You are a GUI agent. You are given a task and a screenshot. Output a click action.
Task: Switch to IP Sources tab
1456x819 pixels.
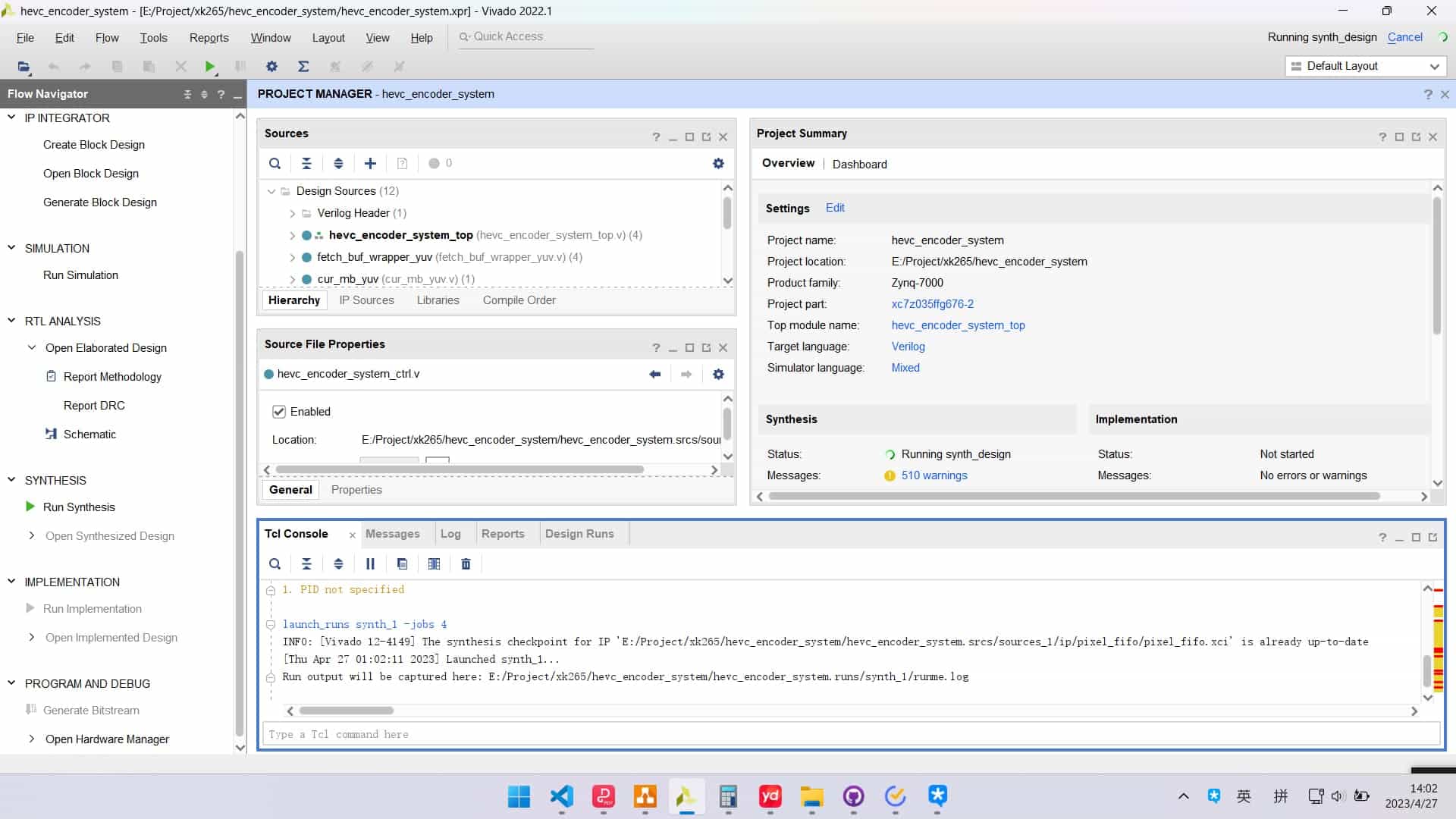[x=366, y=300]
